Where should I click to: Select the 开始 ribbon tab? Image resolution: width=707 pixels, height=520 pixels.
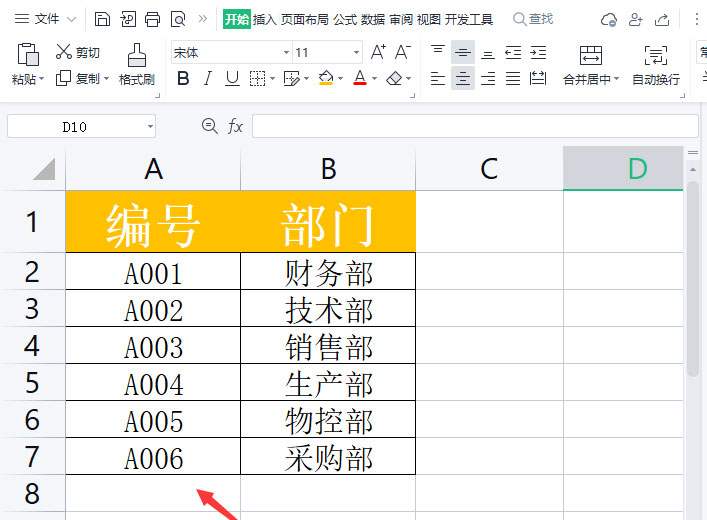(x=237, y=19)
